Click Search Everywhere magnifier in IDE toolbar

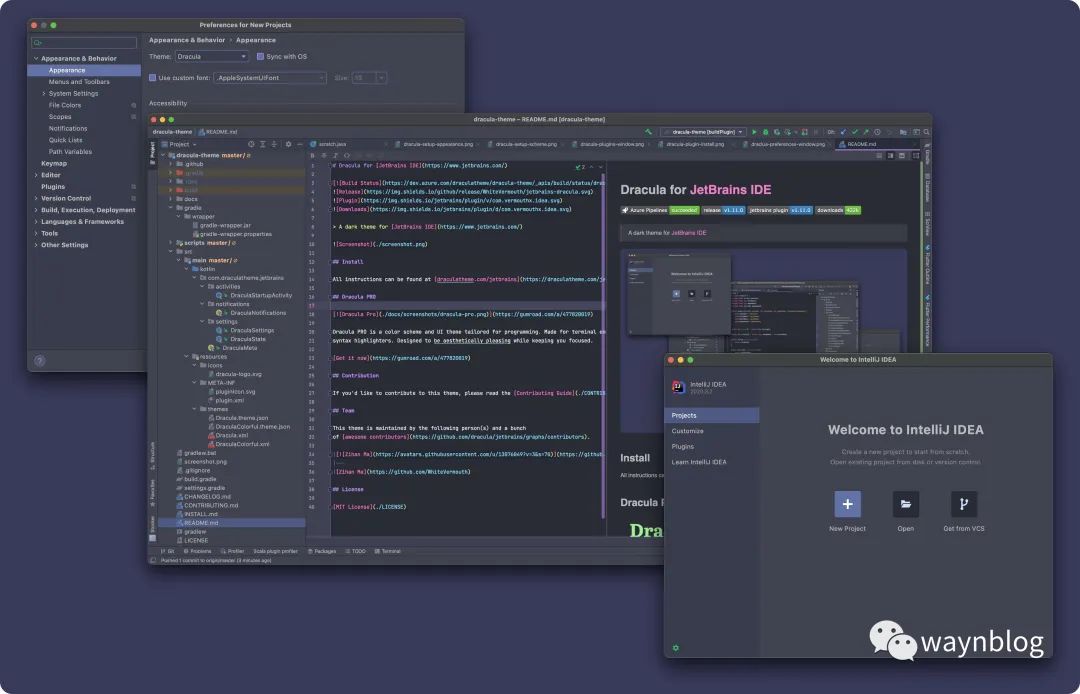point(926,132)
